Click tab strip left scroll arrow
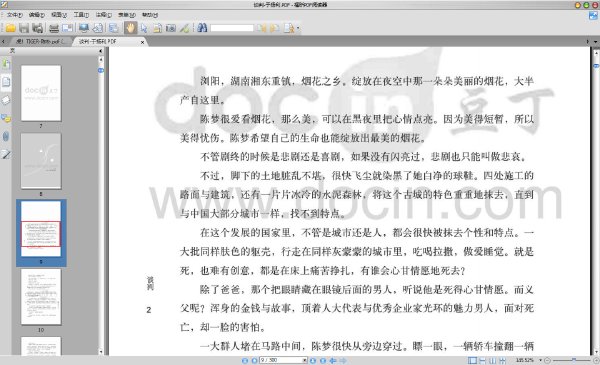Image resolution: width=600 pixels, height=365 pixels. 3,41
